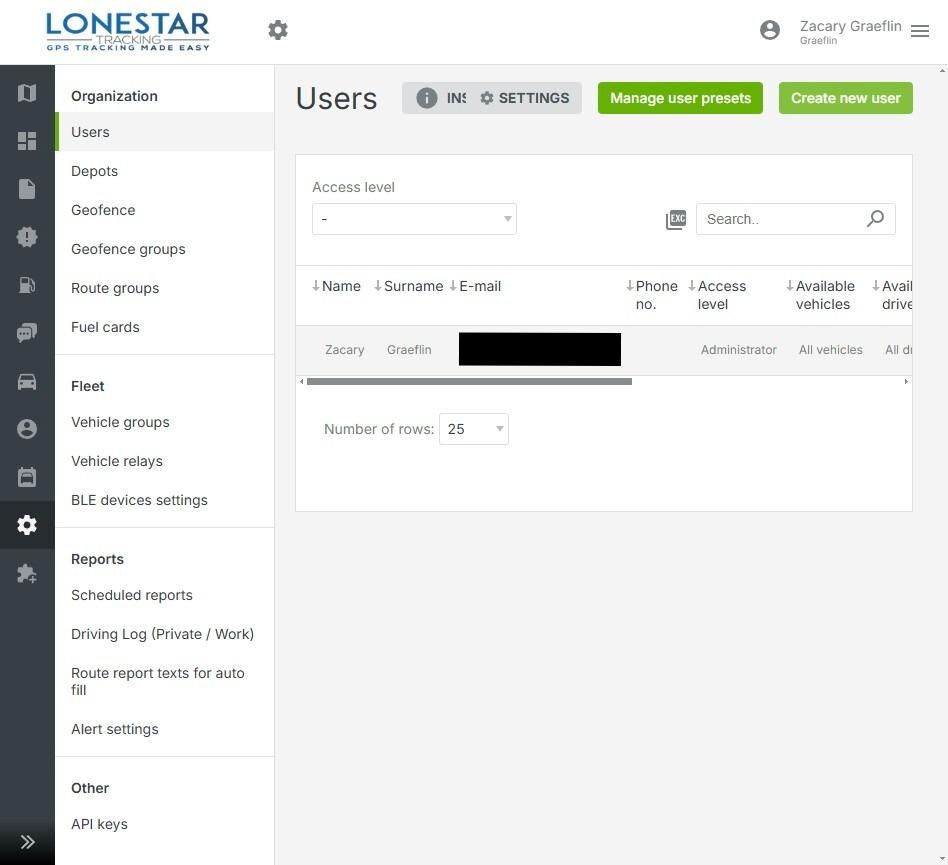Open the plugins puzzle piece icon

[x=27, y=573]
